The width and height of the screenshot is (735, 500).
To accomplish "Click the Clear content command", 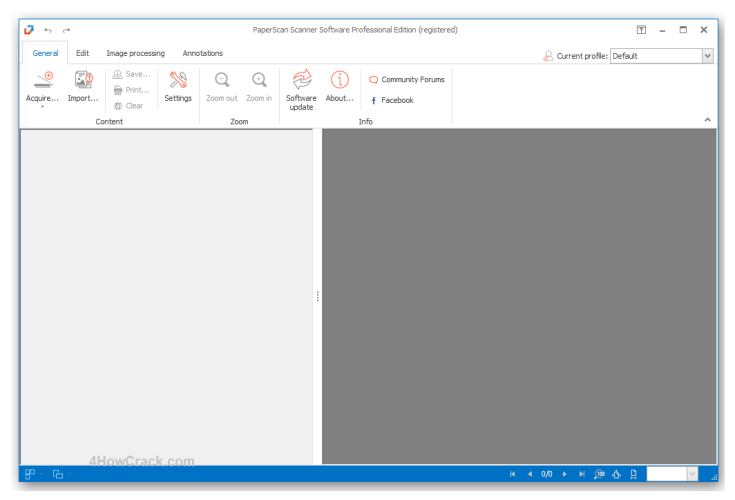I will click(129, 106).
